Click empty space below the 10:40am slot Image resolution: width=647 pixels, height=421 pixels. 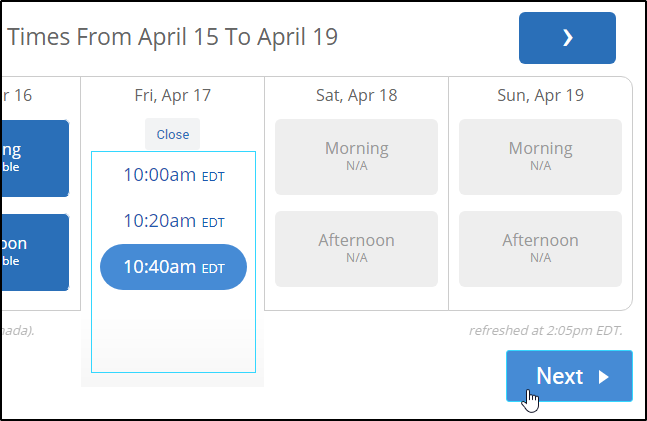coord(173,335)
